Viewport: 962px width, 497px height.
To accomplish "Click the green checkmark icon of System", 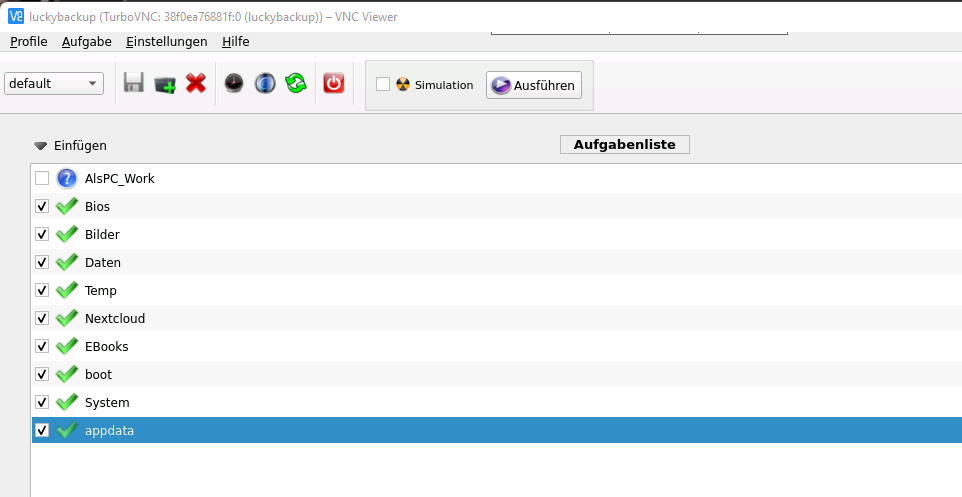I will [66, 403].
